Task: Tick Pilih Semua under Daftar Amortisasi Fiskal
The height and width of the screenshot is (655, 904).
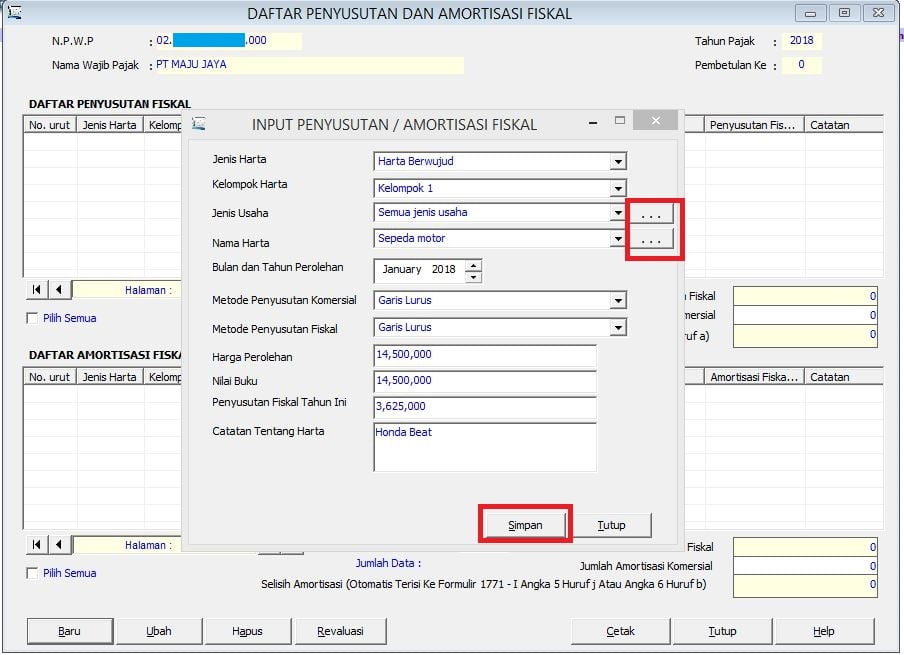Action: [33, 573]
